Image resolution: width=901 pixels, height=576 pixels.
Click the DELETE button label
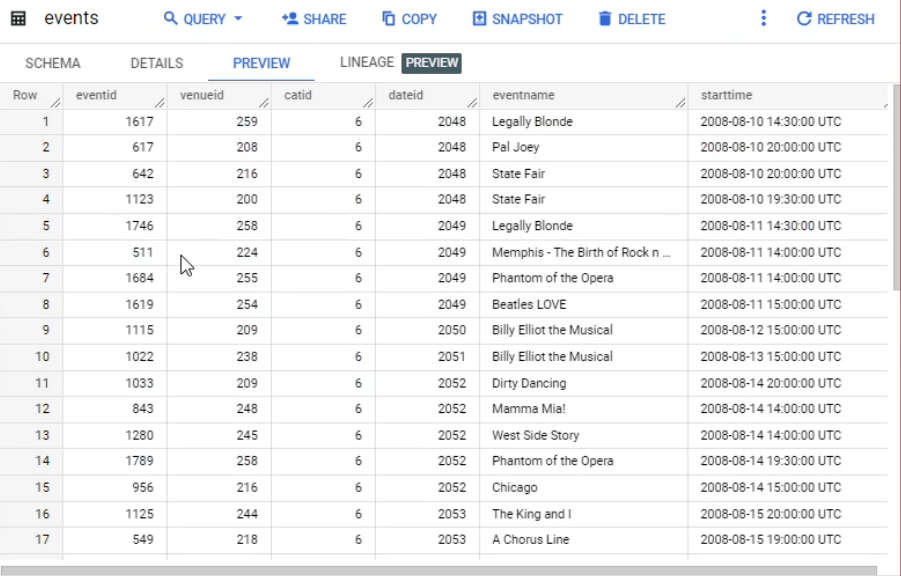pyautogui.click(x=641, y=19)
